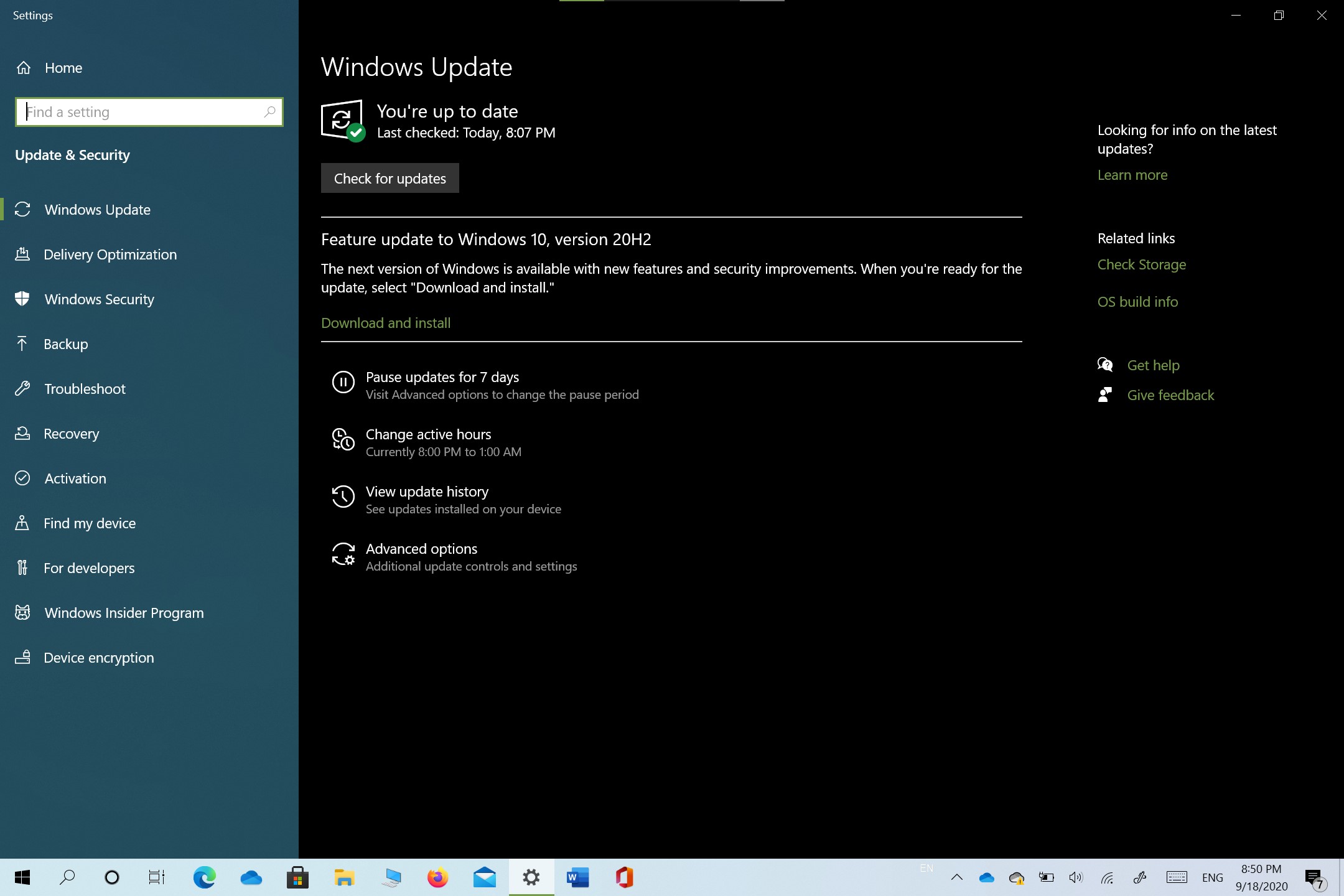This screenshot has width=1344, height=896.
Task: Open battery status tray icon
Action: click(x=1046, y=877)
